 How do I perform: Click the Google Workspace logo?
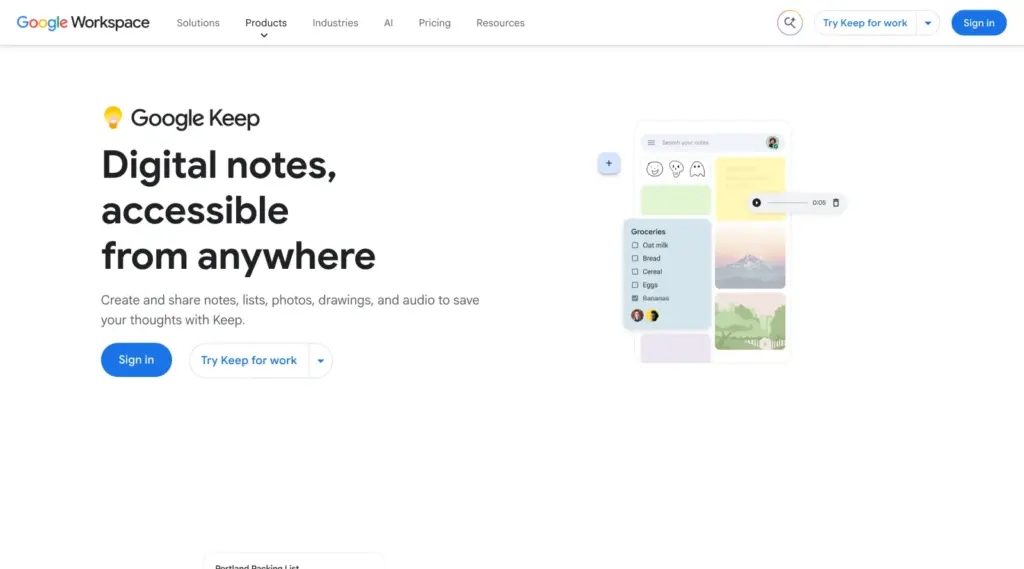(83, 23)
